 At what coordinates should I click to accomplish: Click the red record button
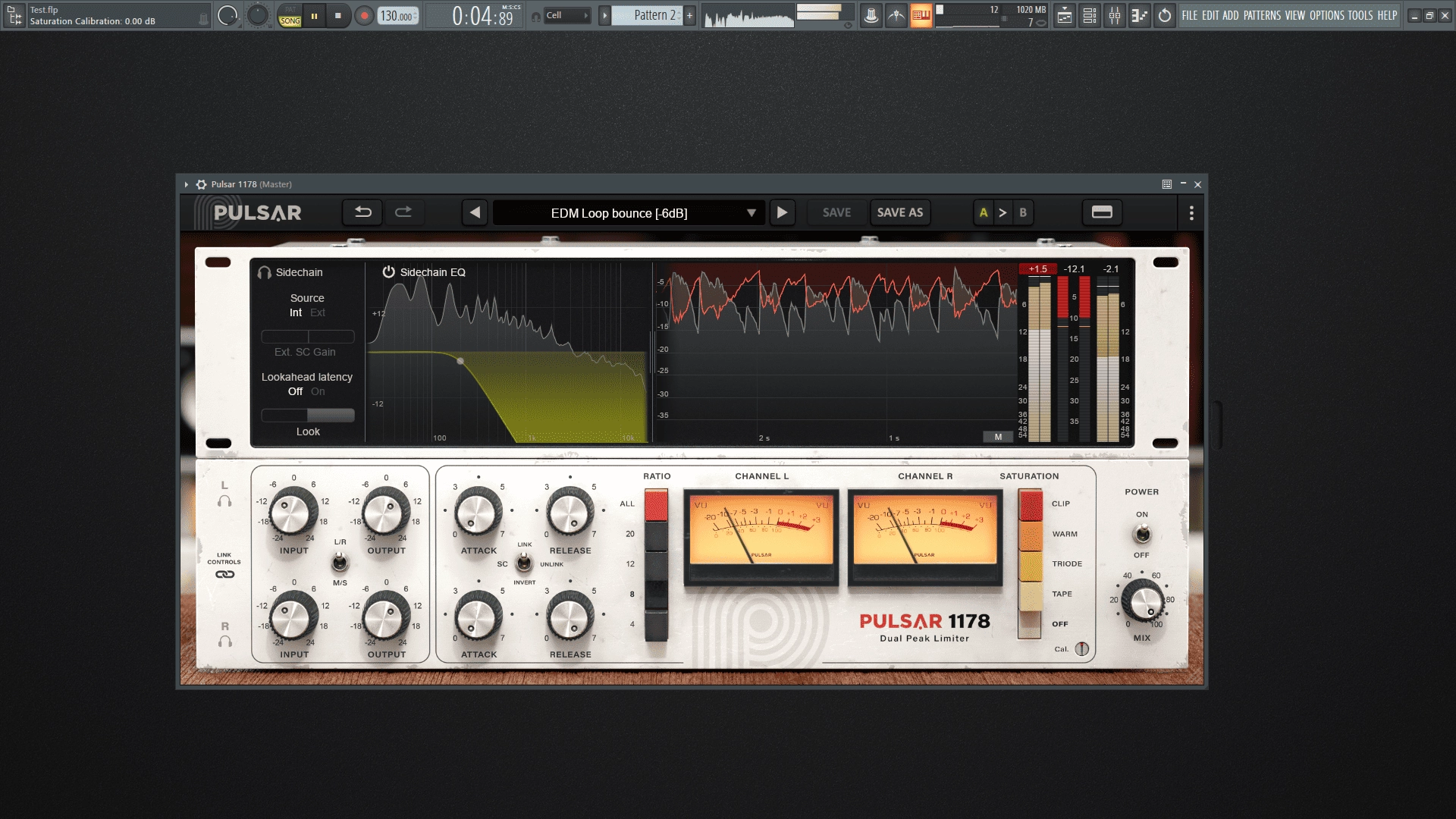pos(364,15)
